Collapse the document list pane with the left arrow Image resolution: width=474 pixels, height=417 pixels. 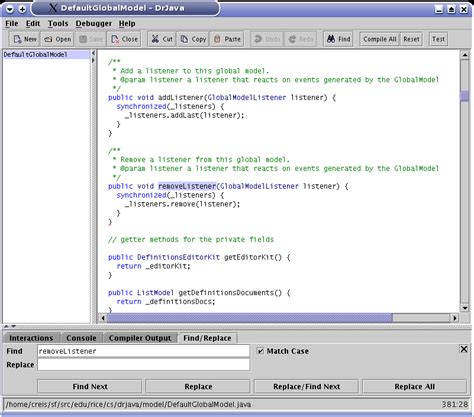click(x=93, y=53)
